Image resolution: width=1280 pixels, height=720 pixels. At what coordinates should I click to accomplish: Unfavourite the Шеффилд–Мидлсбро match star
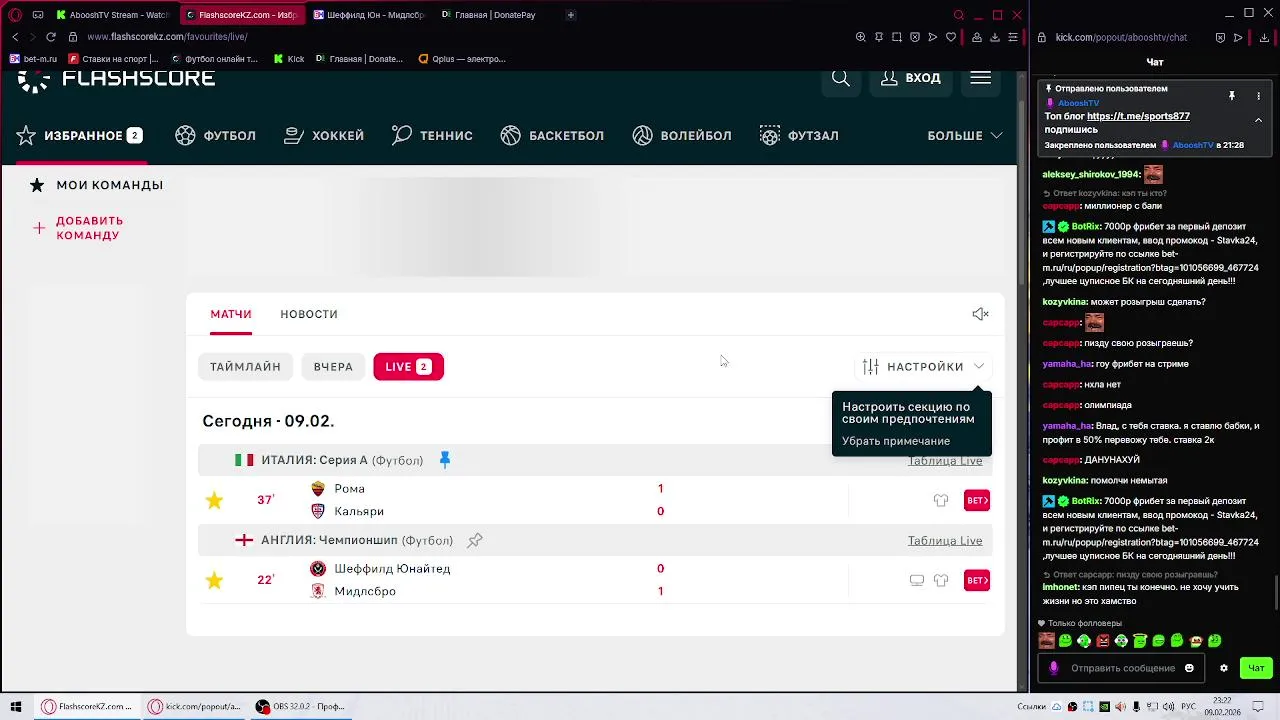pyautogui.click(x=214, y=580)
